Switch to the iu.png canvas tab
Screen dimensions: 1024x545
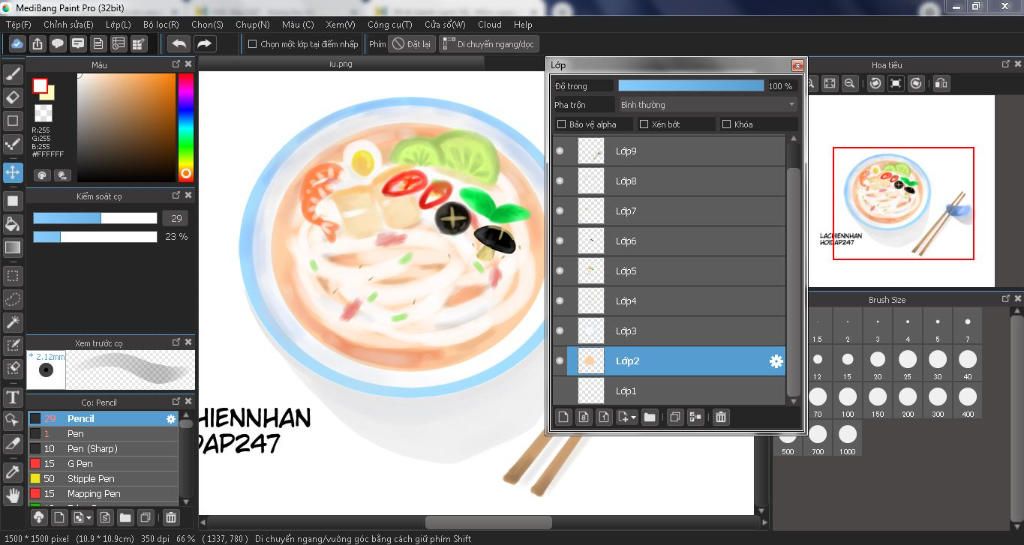pyautogui.click(x=341, y=63)
